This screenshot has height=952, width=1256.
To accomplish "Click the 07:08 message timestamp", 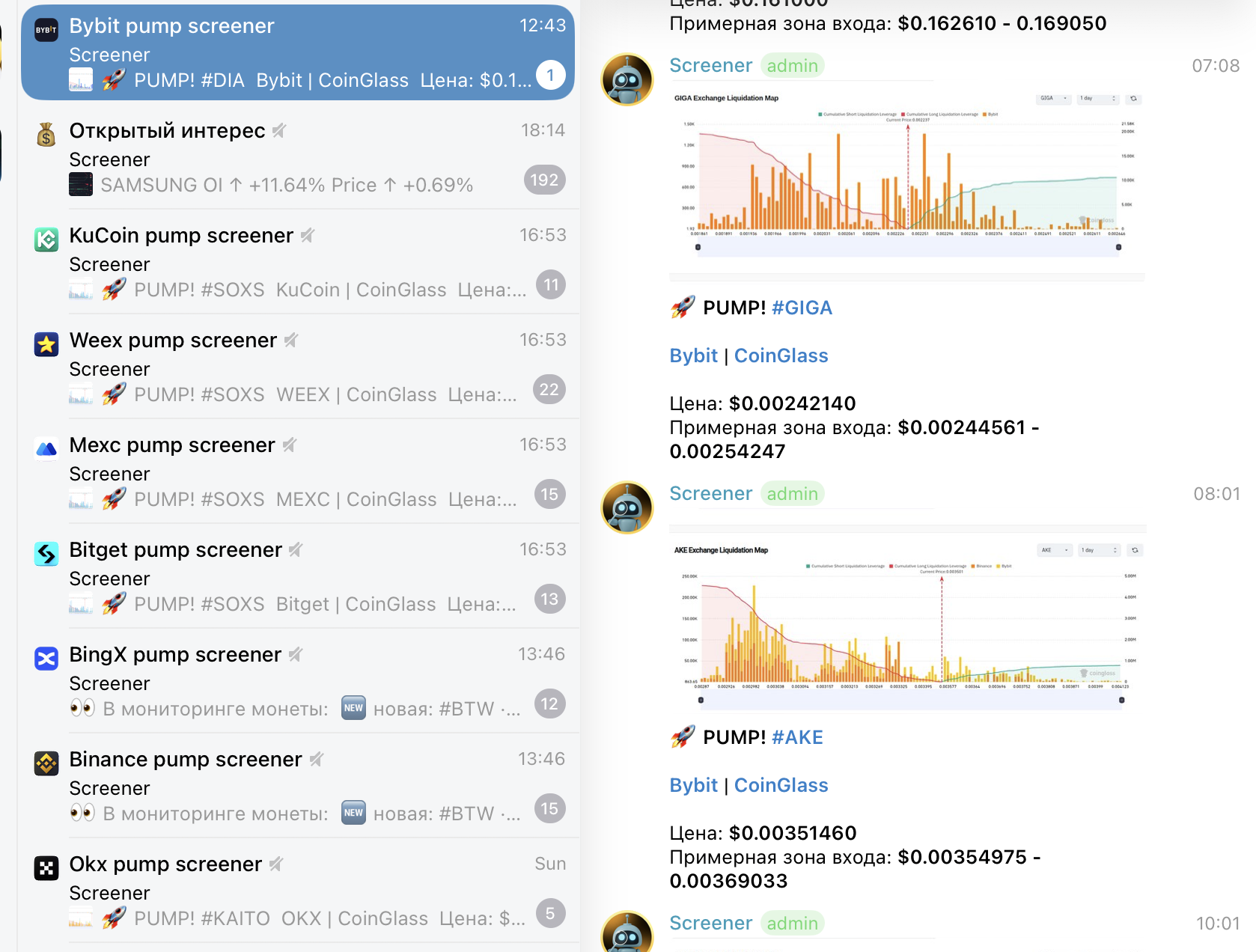I will 1216,66.
